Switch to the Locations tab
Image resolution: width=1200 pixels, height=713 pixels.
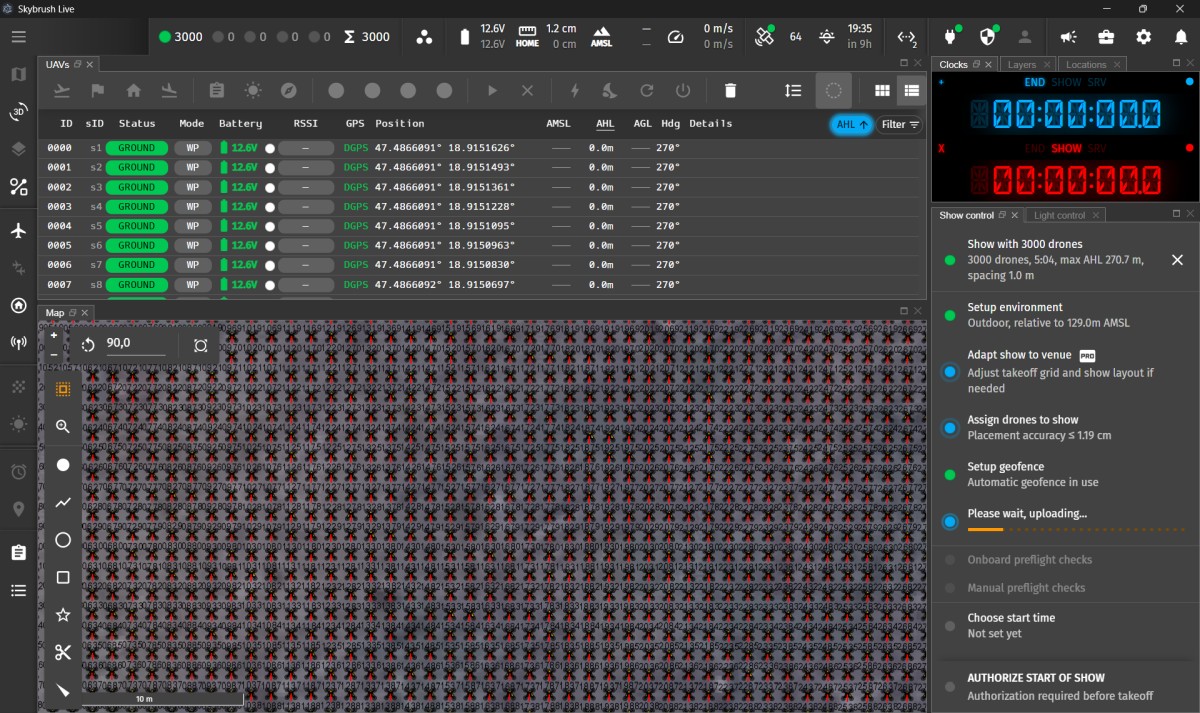click(x=1086, y=63)
